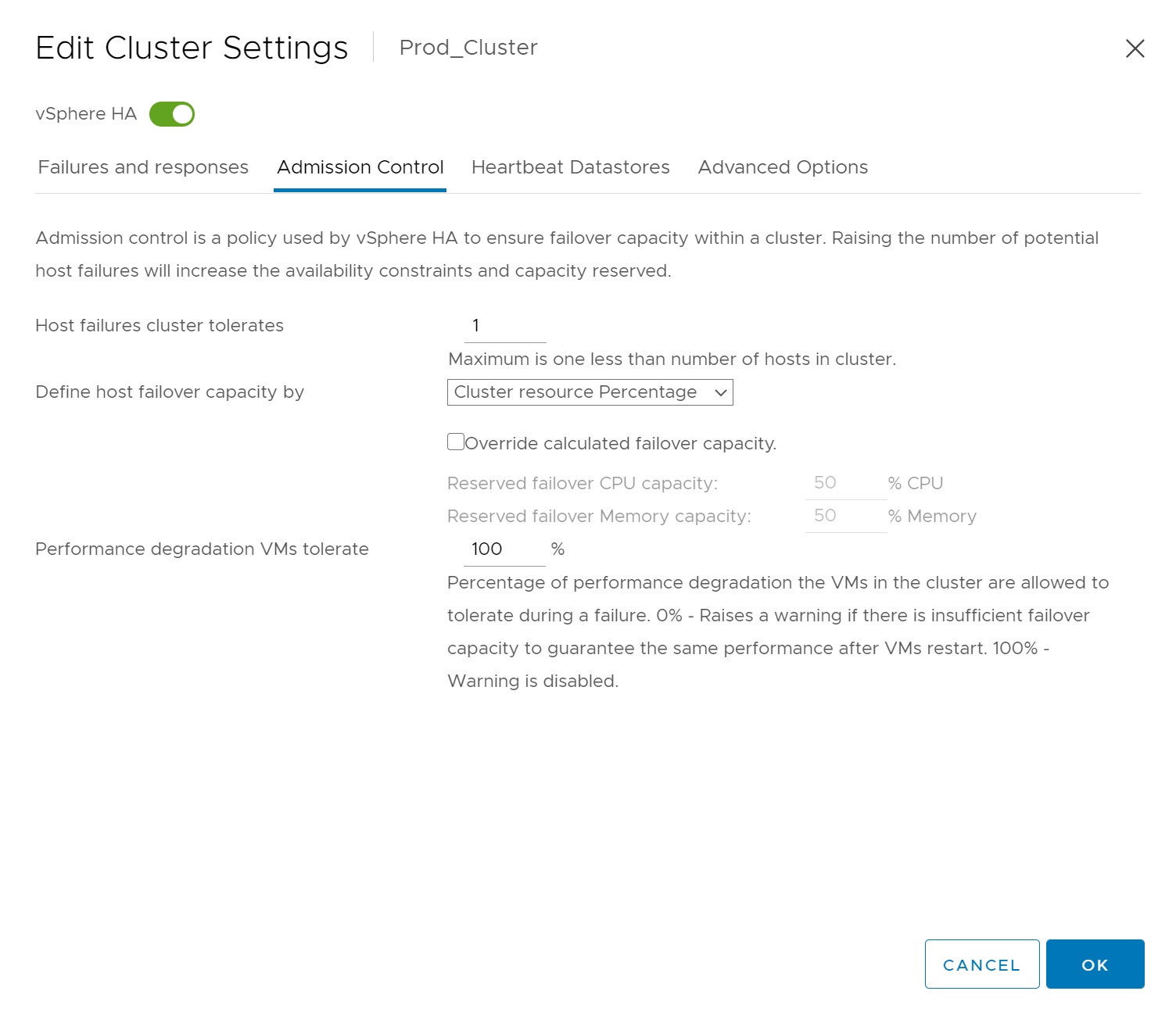
Task: Click the Reserved failover CPU capacity field
Action: (845, 483)
